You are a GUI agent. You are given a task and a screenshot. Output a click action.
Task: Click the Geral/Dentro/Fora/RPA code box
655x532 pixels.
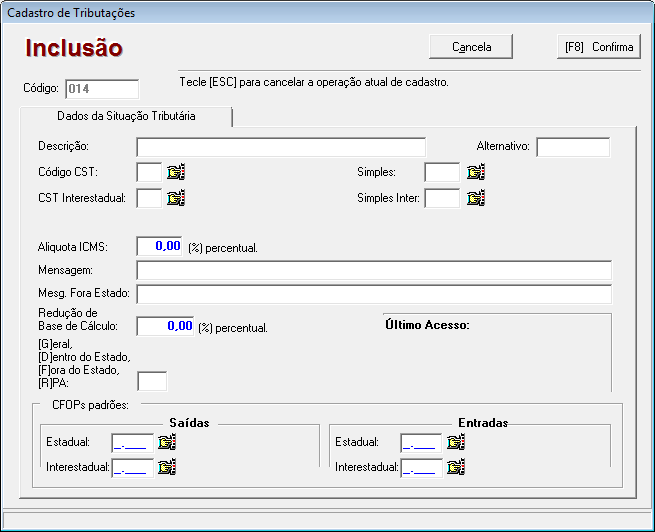click(152, 380)
